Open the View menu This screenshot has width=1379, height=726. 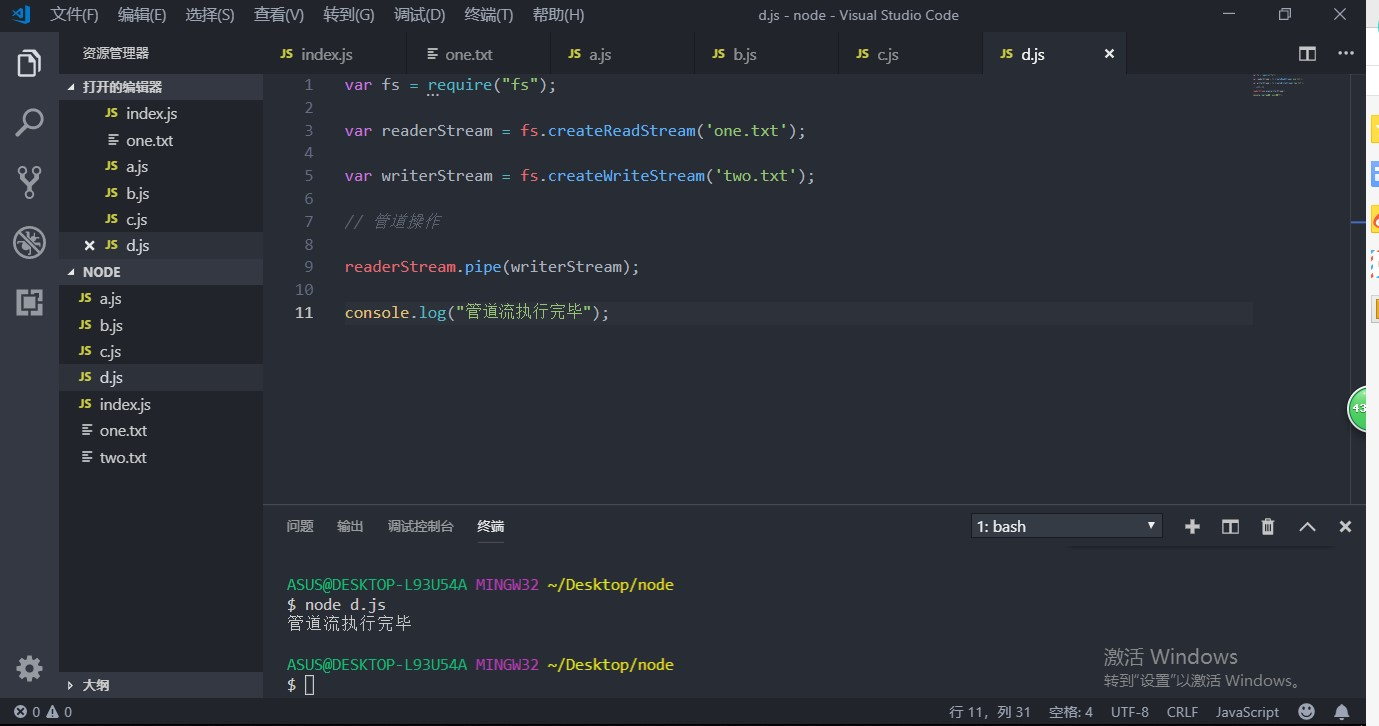[279, 15]
